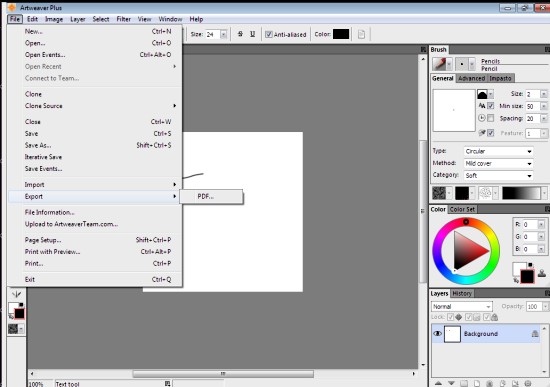Click the Layers panel options icon
550x387 pixels.
(547, 293)
